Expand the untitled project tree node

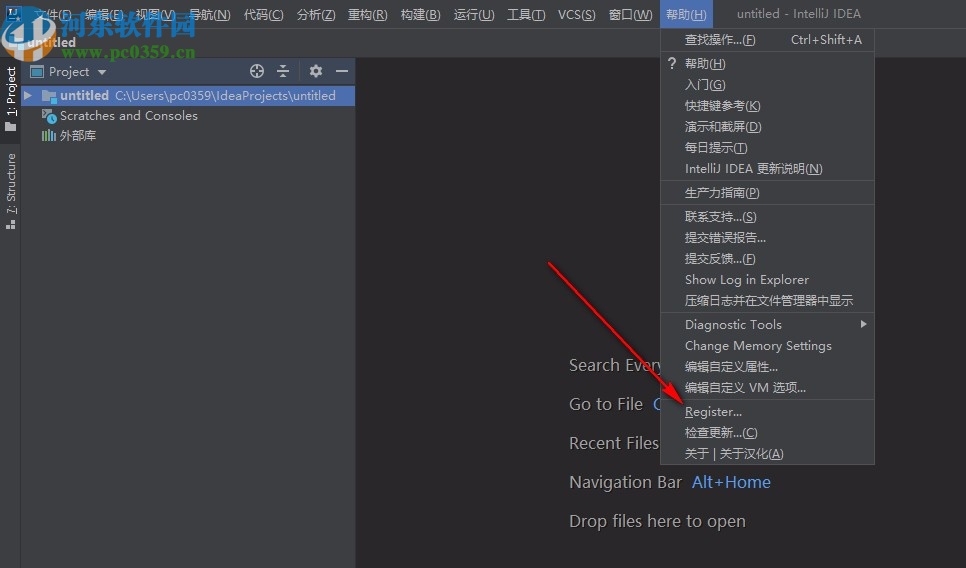[28, 95]
